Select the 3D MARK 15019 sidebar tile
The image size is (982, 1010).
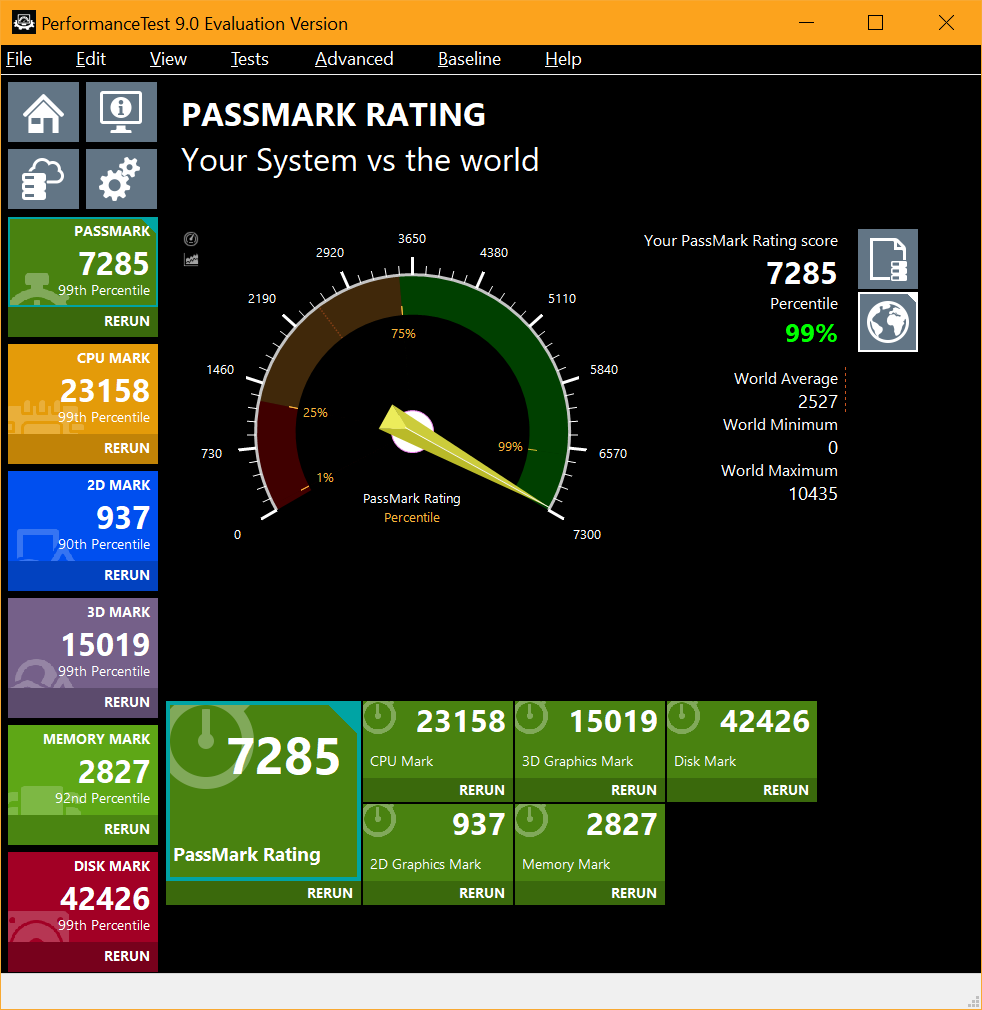pos(83,642)
